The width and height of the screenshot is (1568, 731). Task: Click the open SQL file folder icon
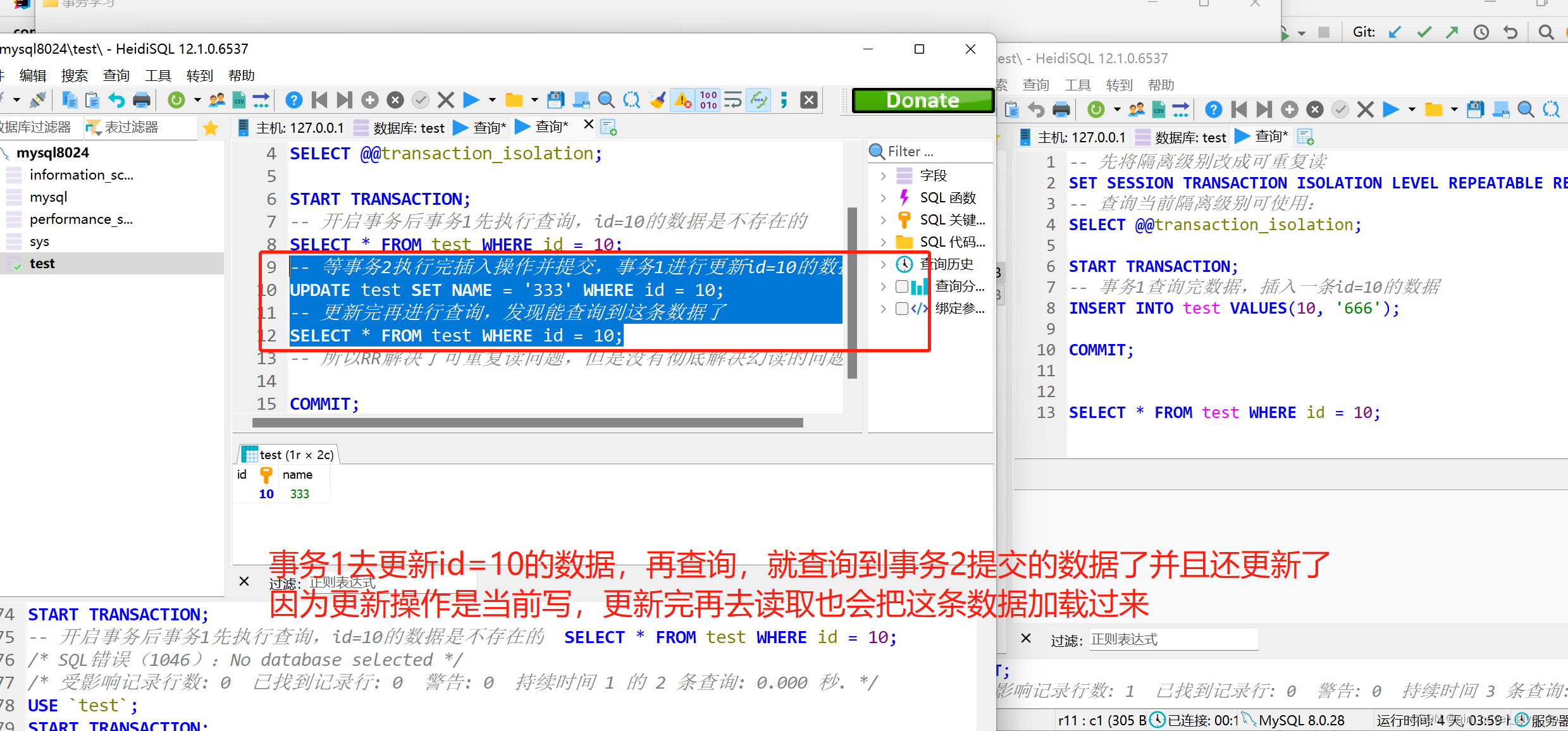click(514, 100)
